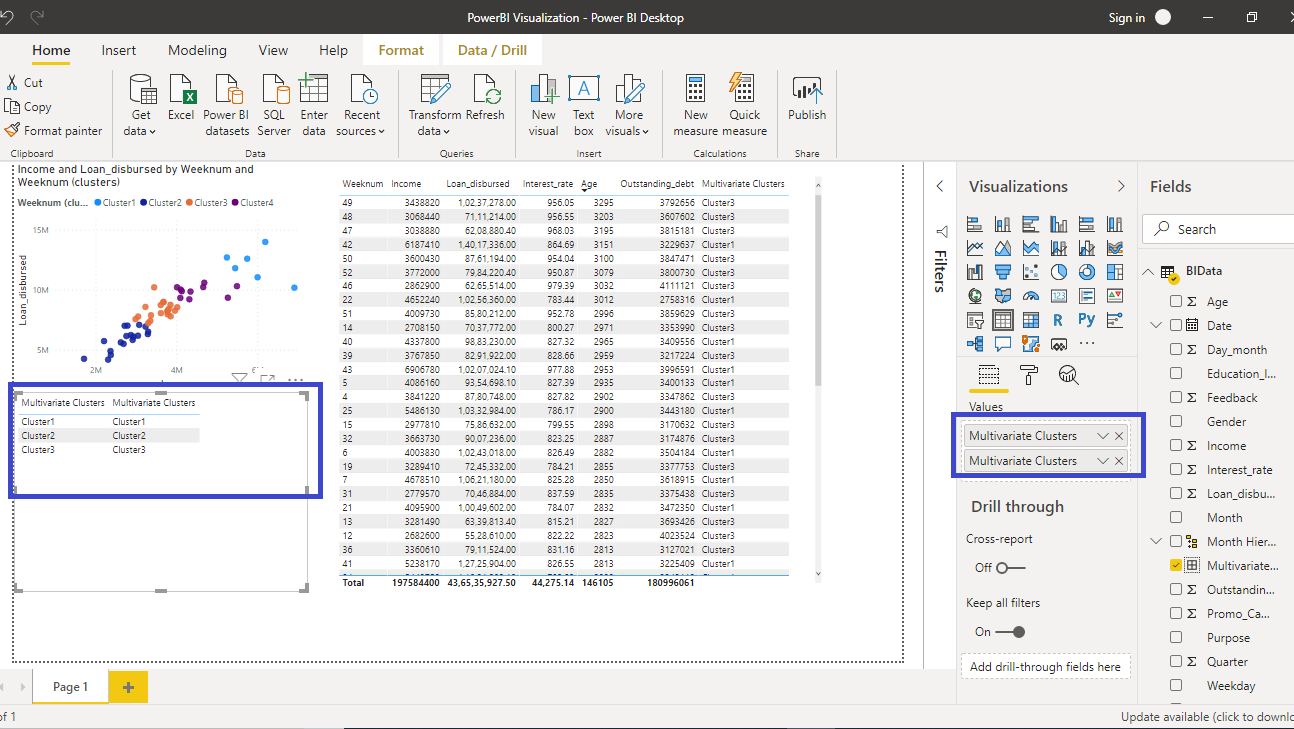Open the Analytics magnifier pane

(1068, 375)
